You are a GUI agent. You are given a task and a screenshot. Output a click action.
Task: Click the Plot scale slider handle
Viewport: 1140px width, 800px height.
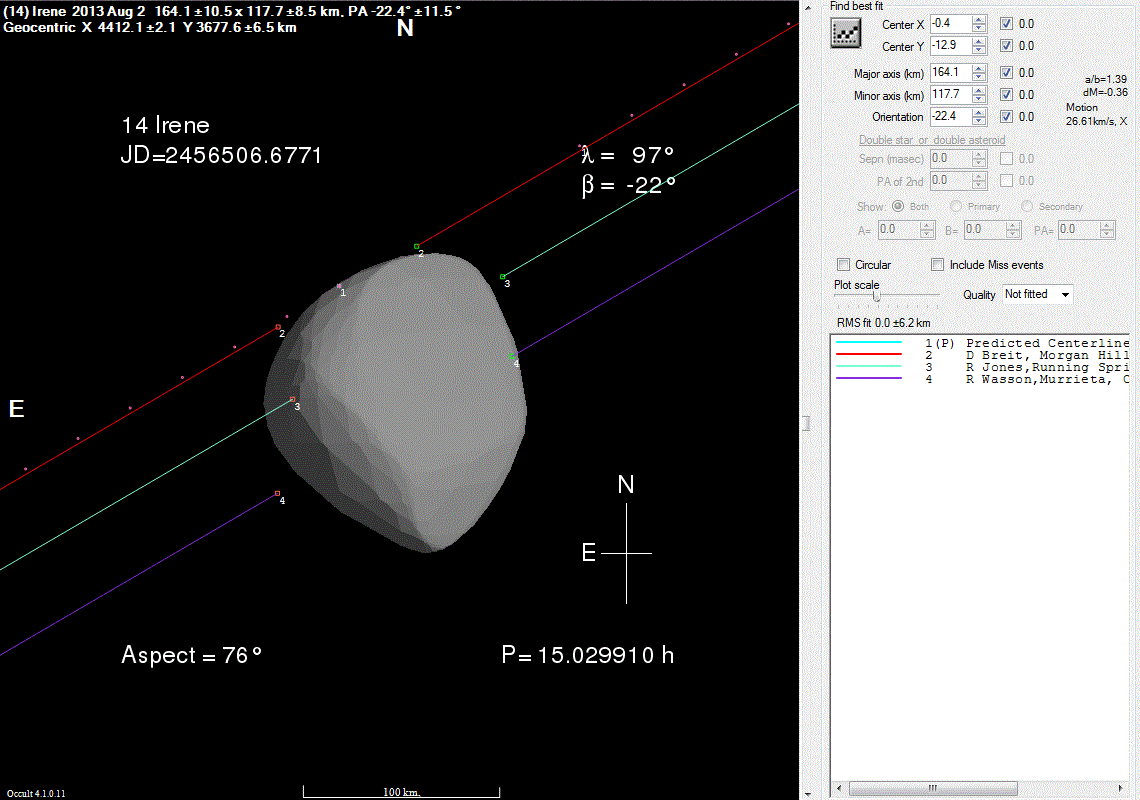(877, 296)
